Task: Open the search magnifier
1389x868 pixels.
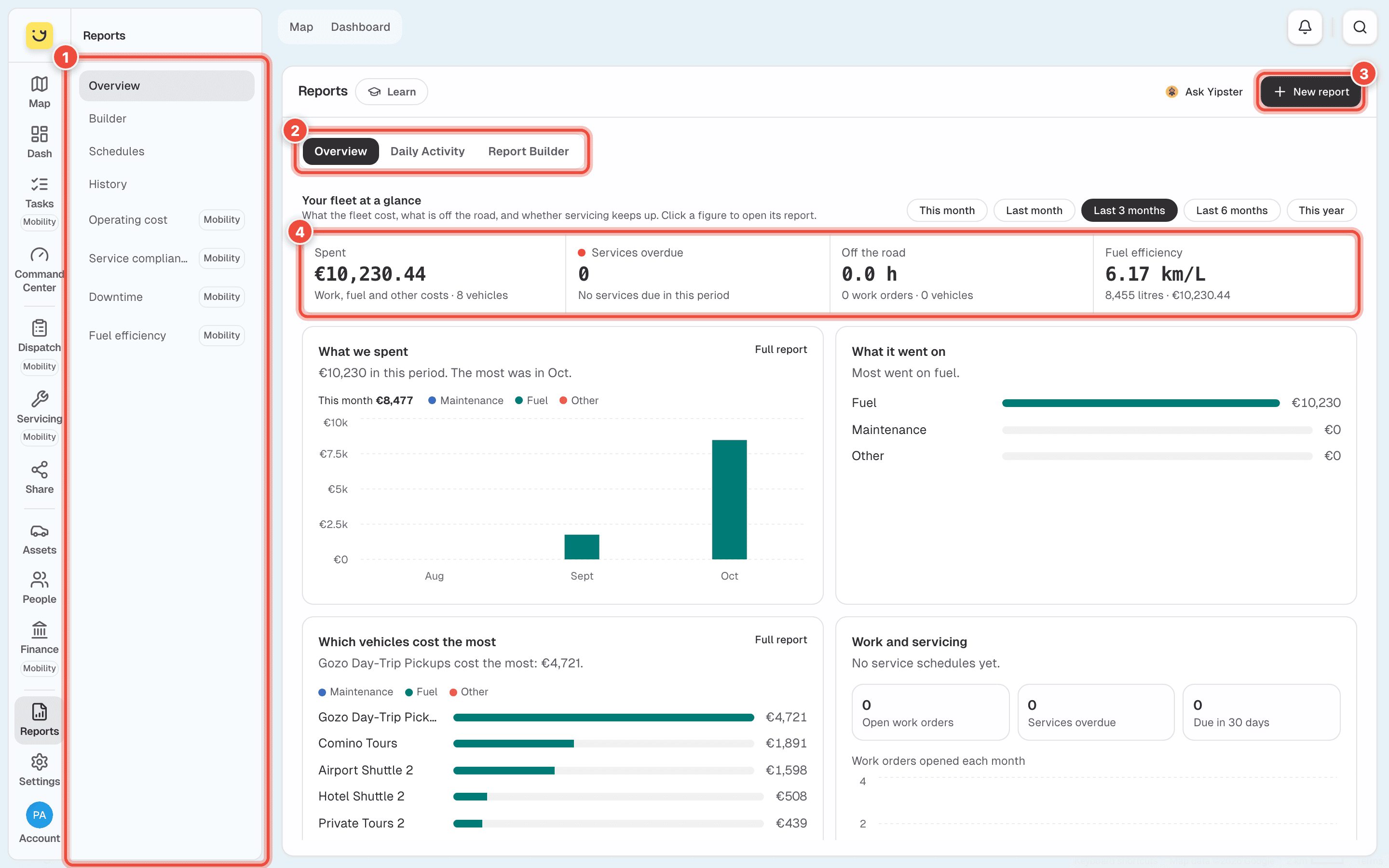Action: pyautogui.click(x=1360, y=27)
